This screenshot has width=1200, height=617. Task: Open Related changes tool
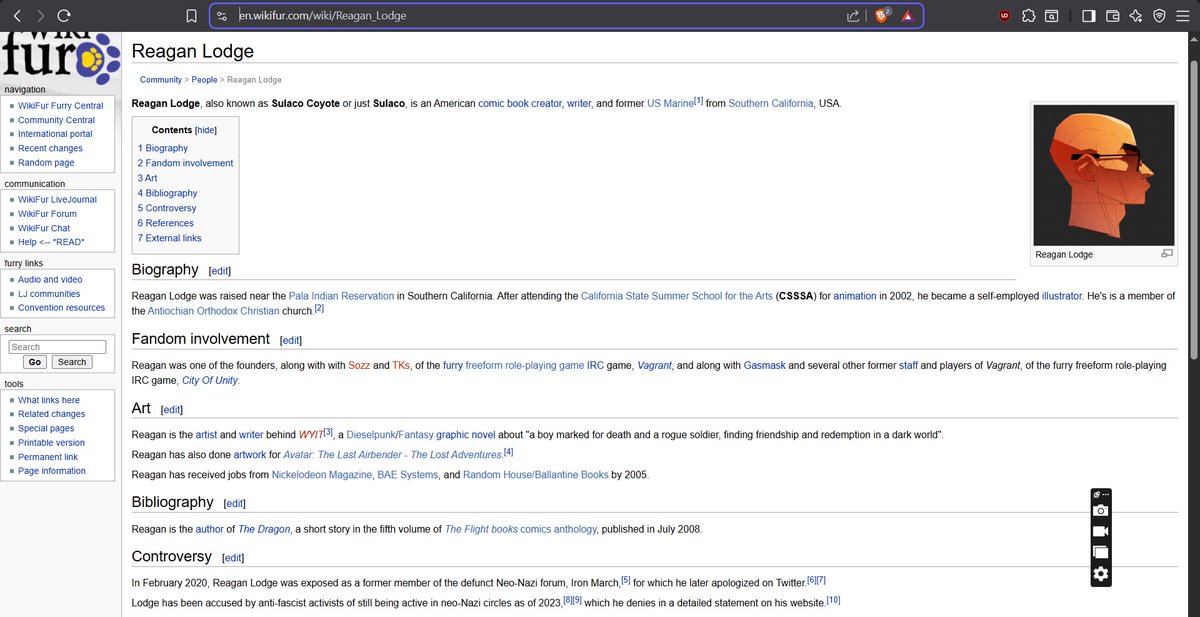tap(52, 414)
